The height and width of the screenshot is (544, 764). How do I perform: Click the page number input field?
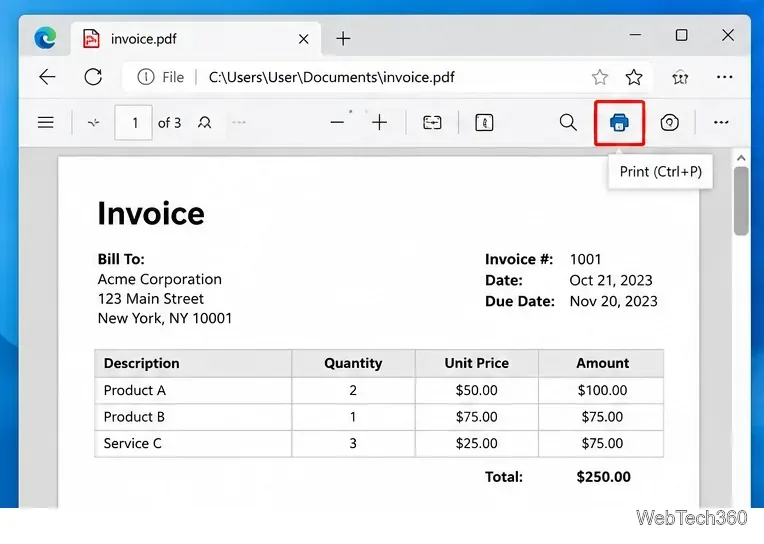134,122
